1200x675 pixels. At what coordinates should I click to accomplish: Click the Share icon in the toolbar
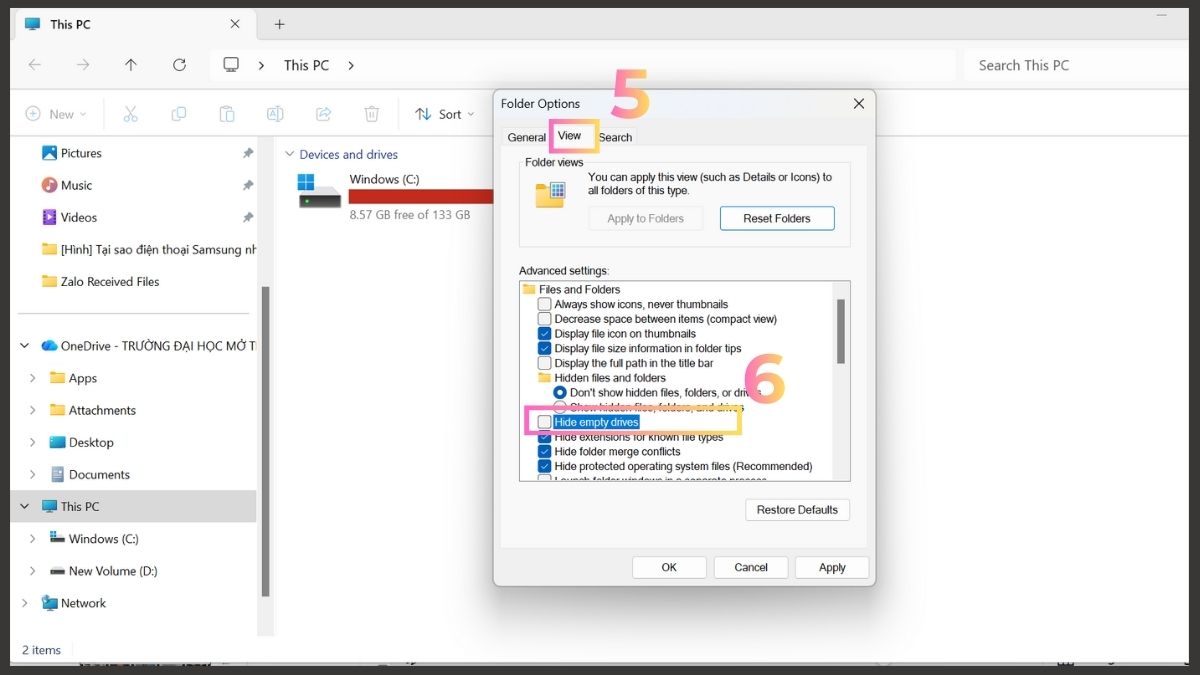tap(322, 113)
